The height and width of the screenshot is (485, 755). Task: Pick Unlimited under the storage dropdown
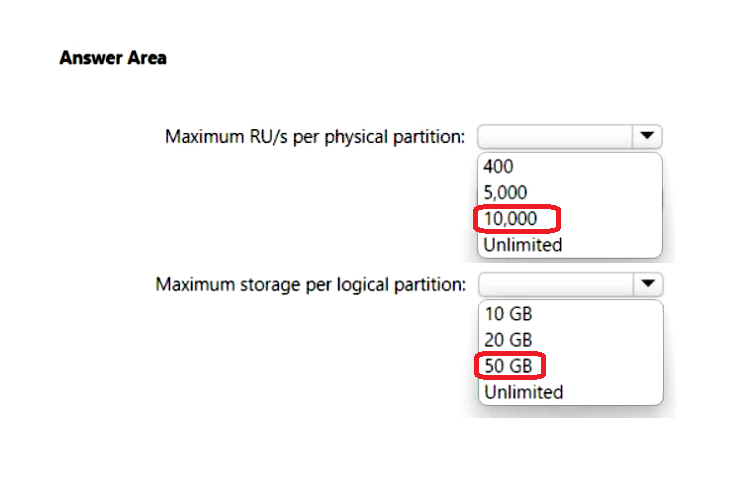523,392
